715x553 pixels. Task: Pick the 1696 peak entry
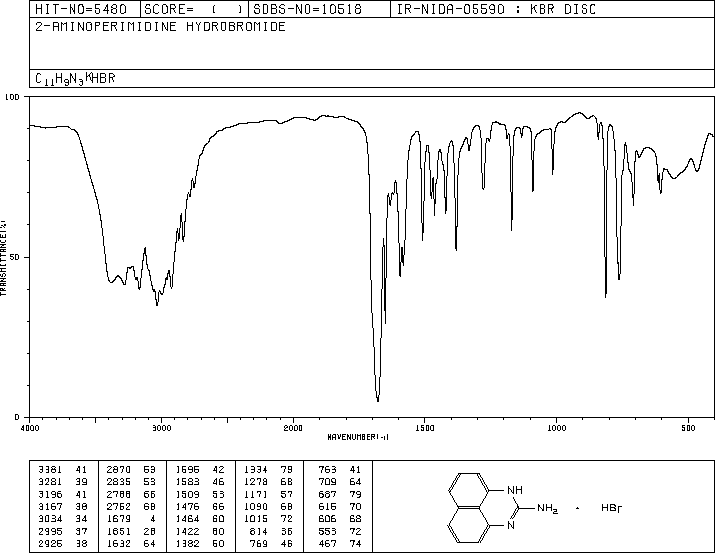200,469
